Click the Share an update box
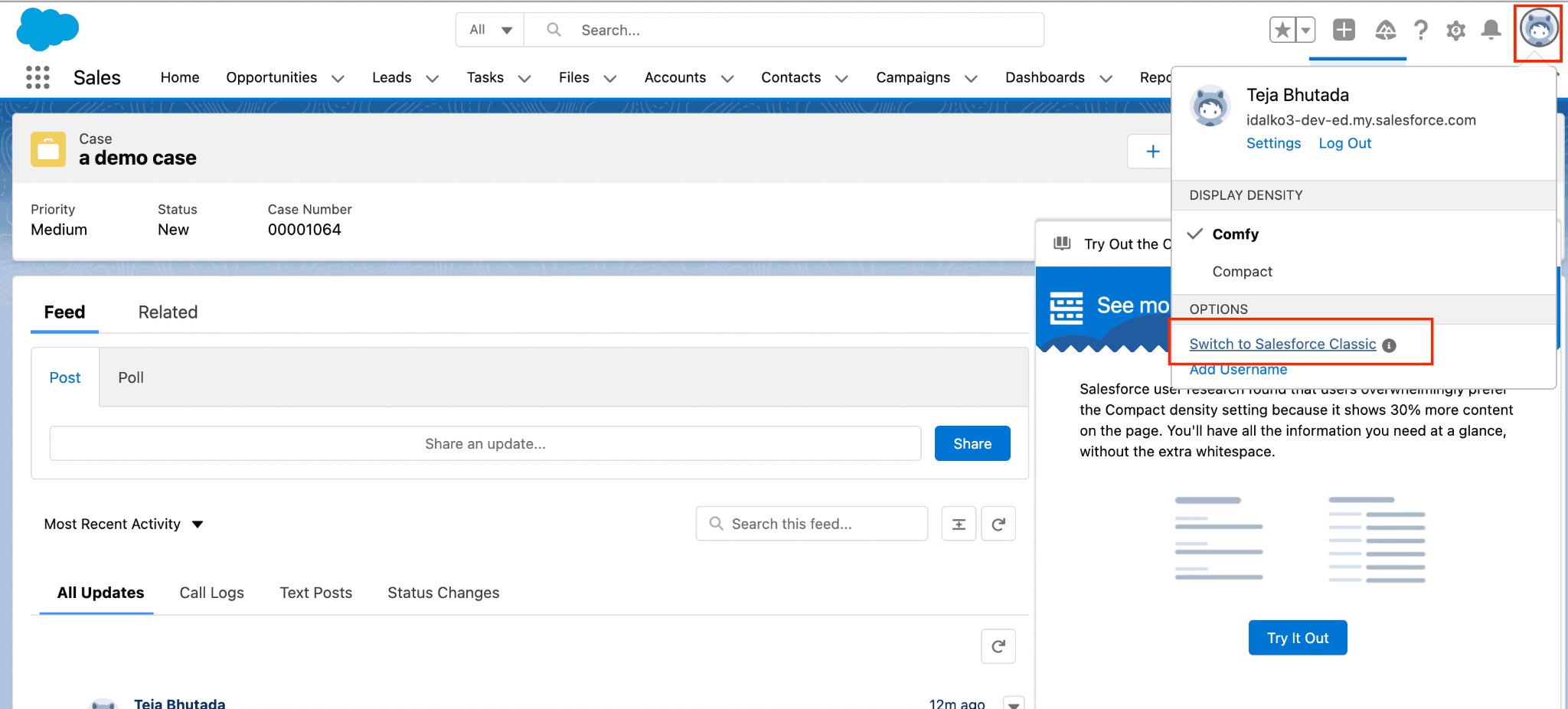The width and height of the screenshot is (1568, 709). point(485,443)
